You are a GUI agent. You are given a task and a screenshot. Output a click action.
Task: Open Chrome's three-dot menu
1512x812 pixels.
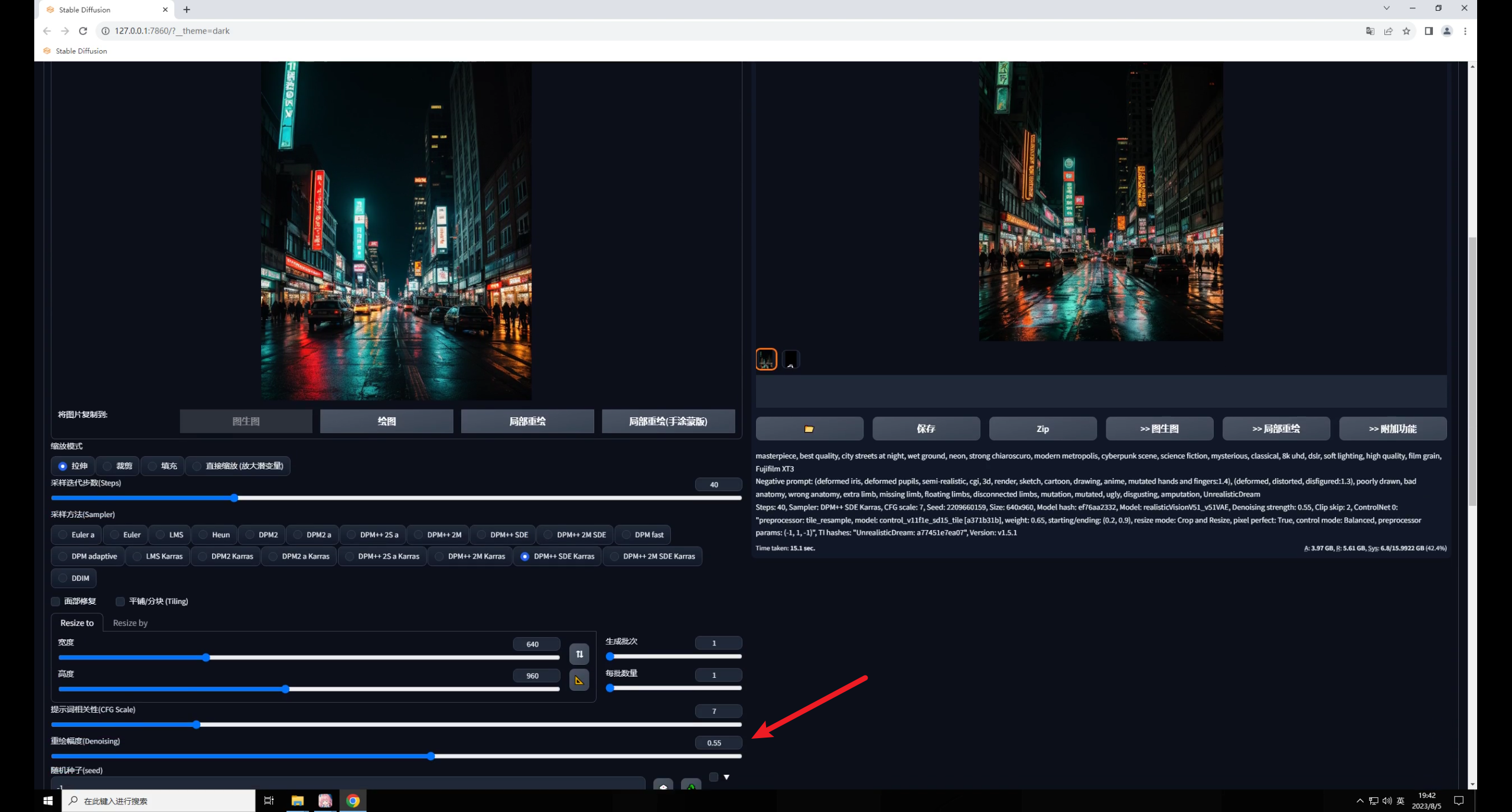(1465, 31)
